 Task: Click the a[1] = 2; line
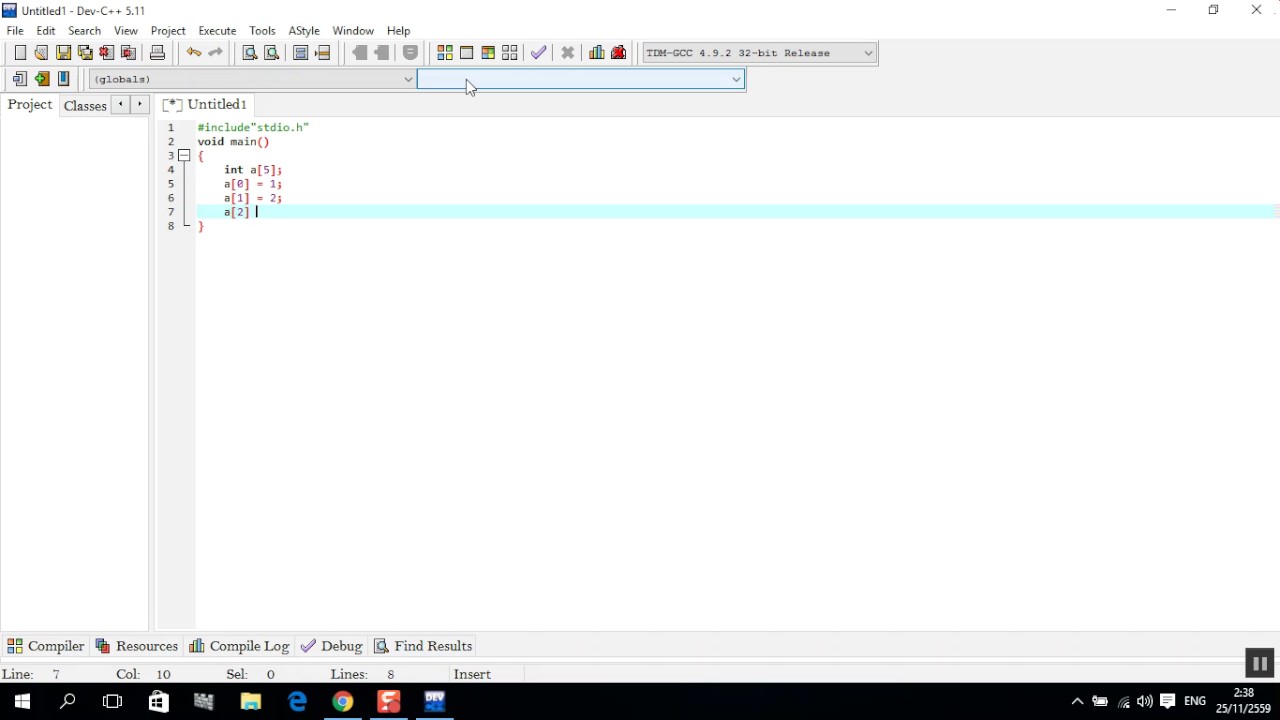point(253,198)
